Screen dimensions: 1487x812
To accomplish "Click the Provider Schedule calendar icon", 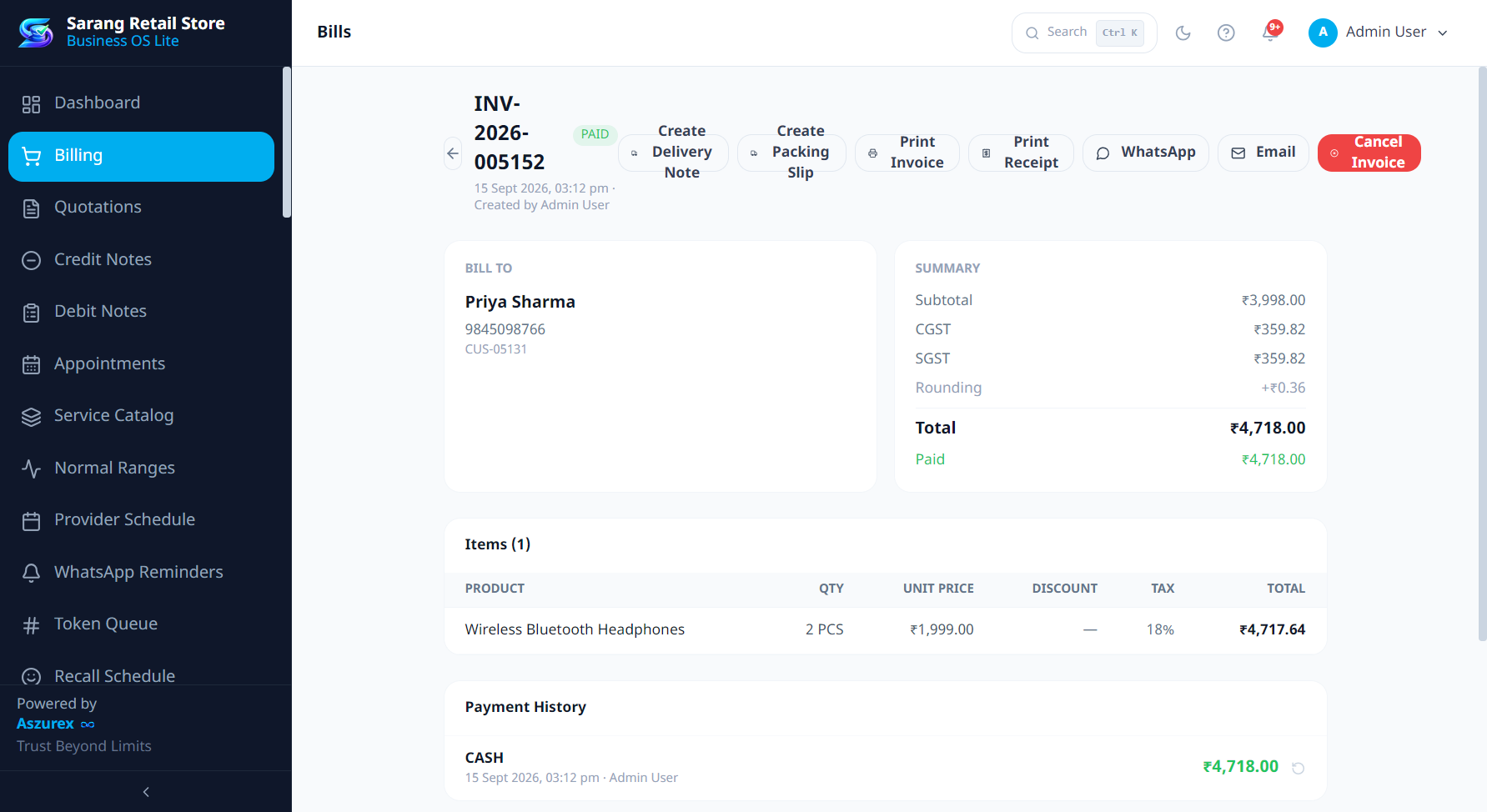I will pyautogui.click(x=31, y=521).
